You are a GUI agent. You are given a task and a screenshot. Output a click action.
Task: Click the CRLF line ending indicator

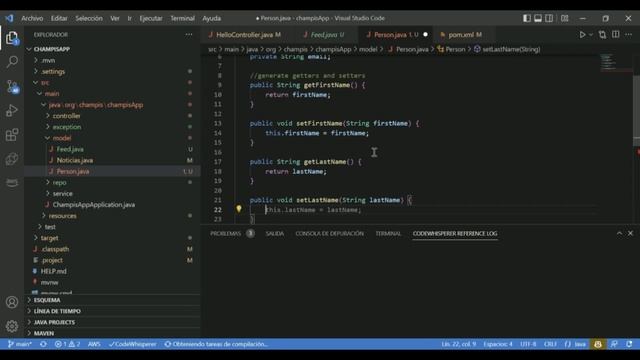(550, 344)
